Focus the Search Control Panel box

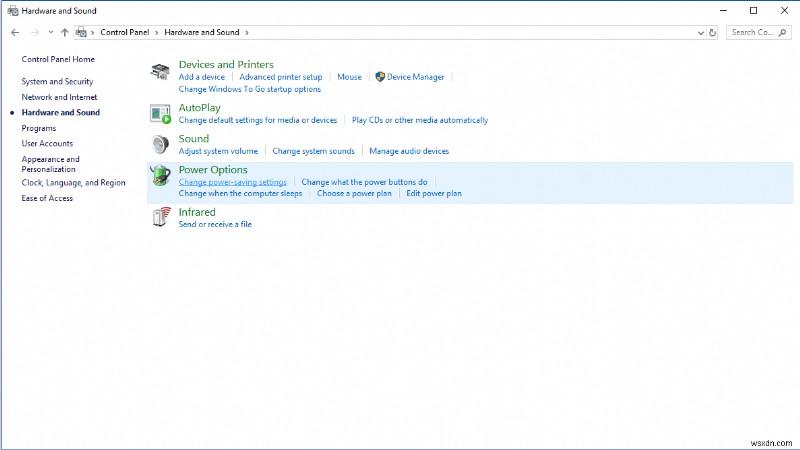coord(759,33)
